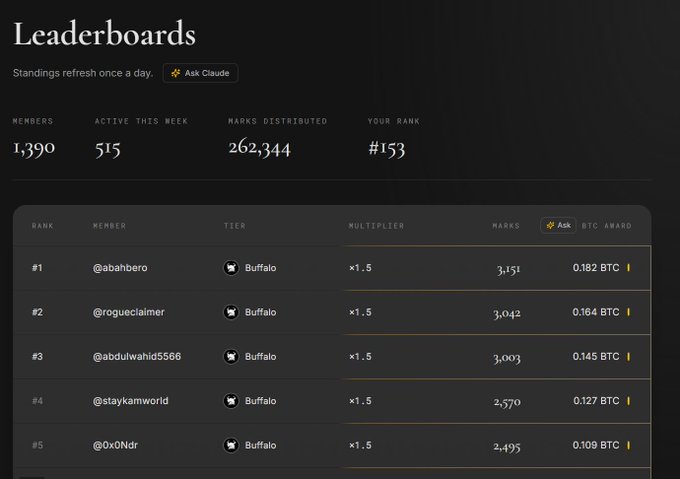Click the Buffalo icon in @abahbero's row
Screen dimensions: 680x479
pos(231,268)
